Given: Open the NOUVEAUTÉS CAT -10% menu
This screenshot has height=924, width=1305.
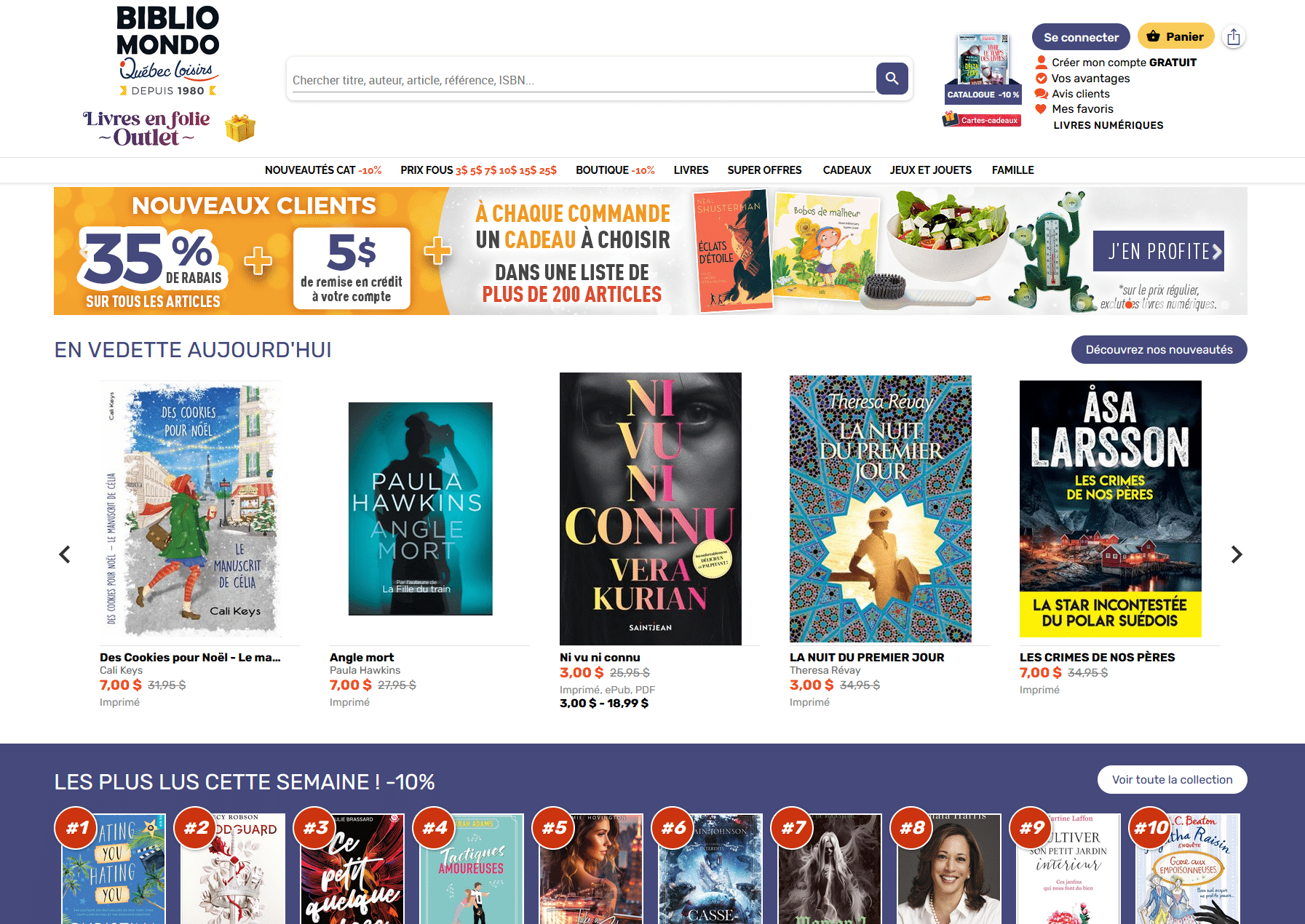Looking at the screenshot, I should coord(323,170).
